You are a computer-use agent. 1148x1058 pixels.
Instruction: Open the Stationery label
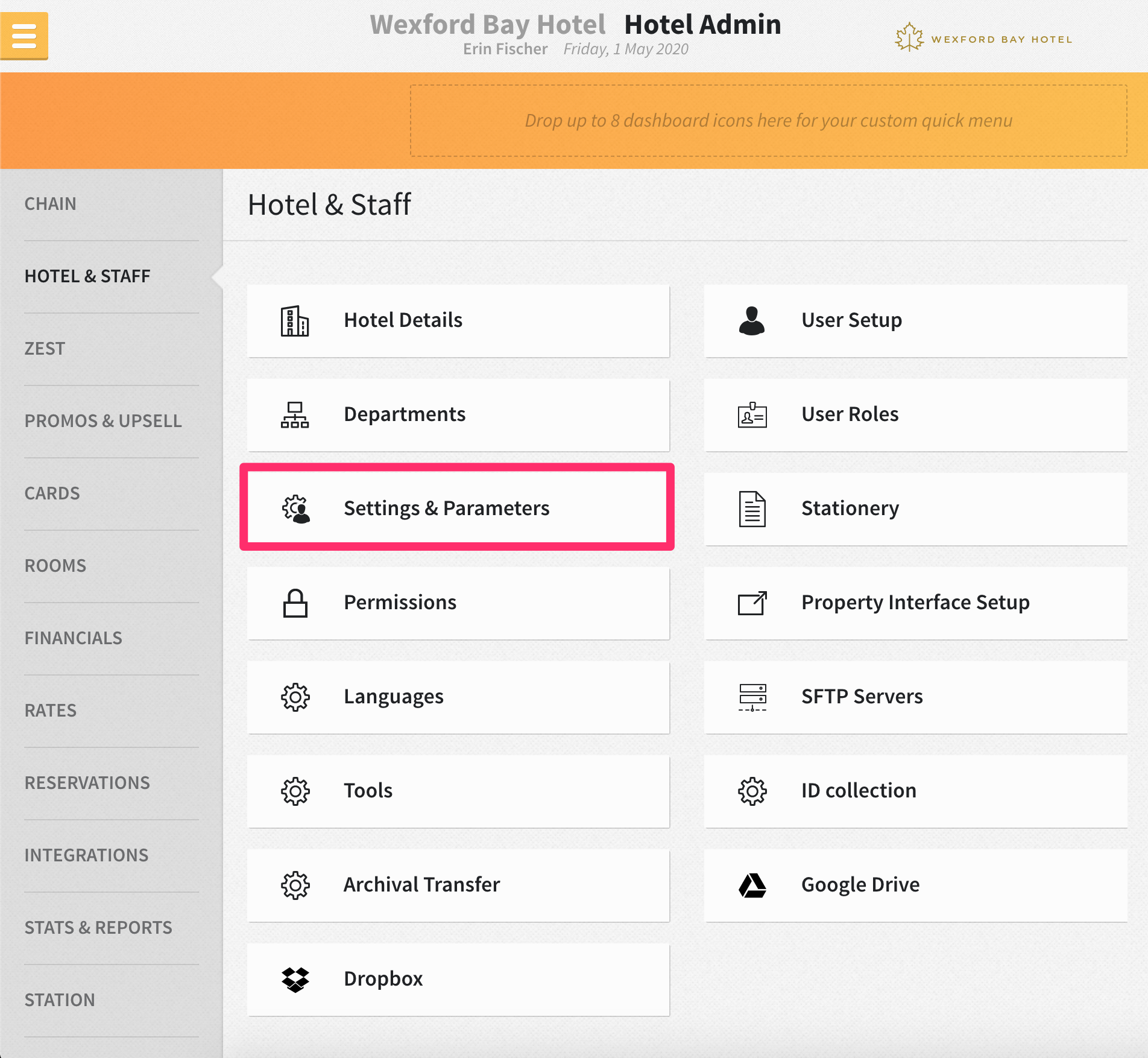click(x=850, y=508)
